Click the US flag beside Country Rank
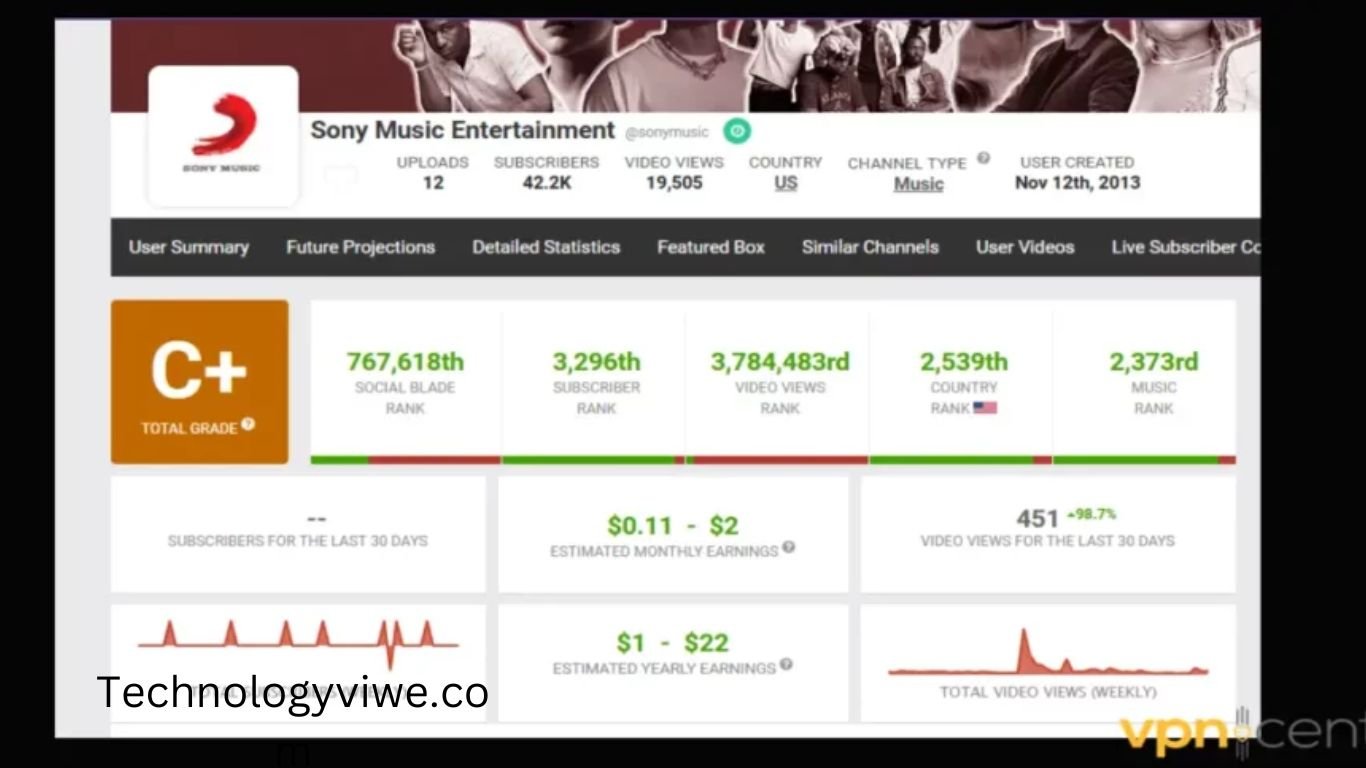This screenshot has width=1366, height=768. pos(985,407)
